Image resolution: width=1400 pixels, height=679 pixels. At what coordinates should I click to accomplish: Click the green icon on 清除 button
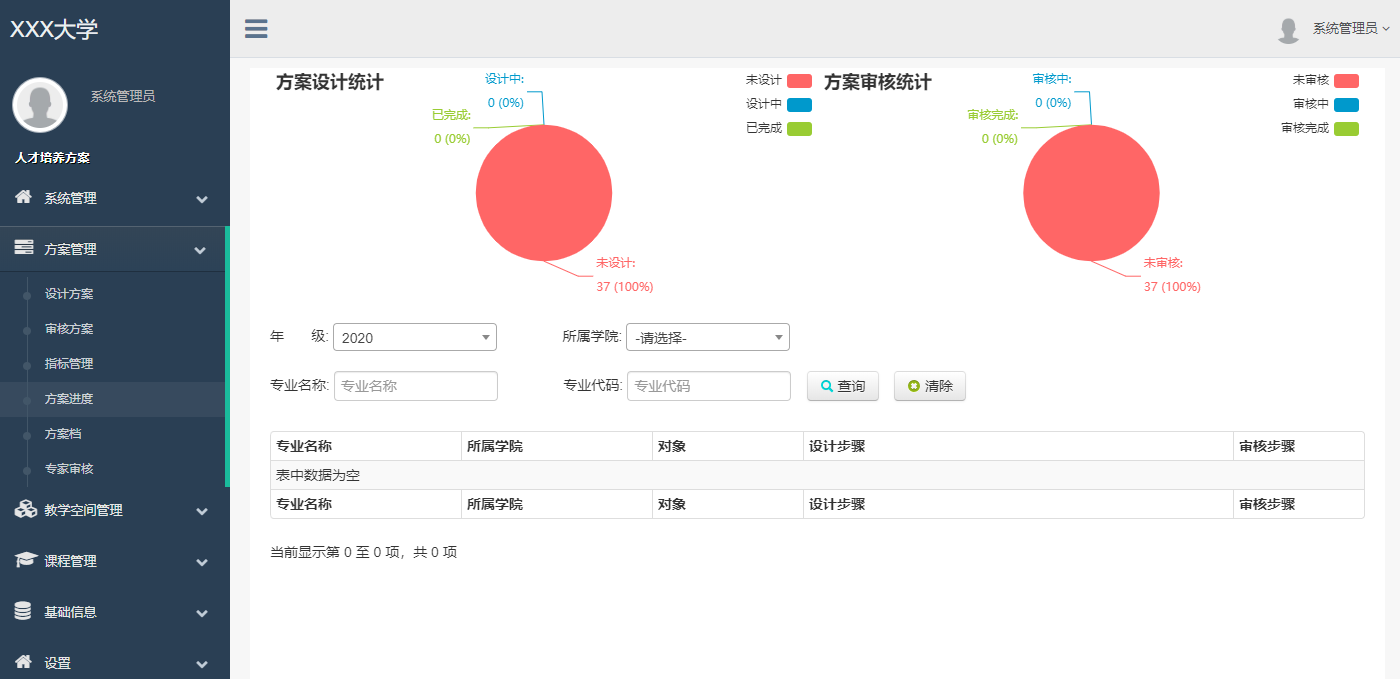click(x=913, y=386)
